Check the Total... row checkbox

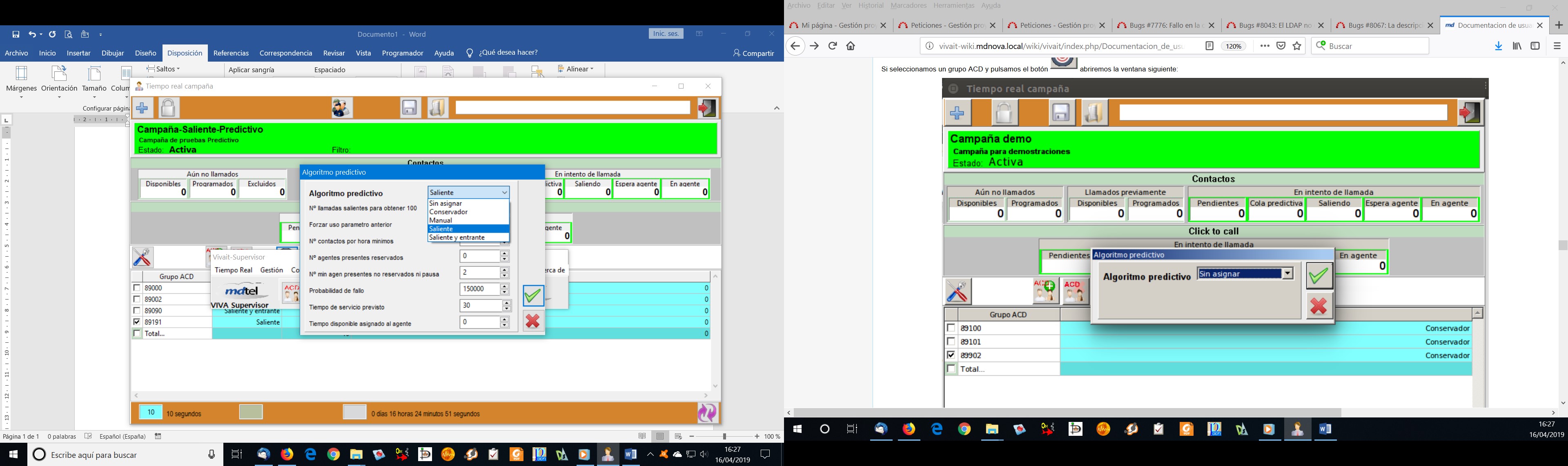pos(136,333)
